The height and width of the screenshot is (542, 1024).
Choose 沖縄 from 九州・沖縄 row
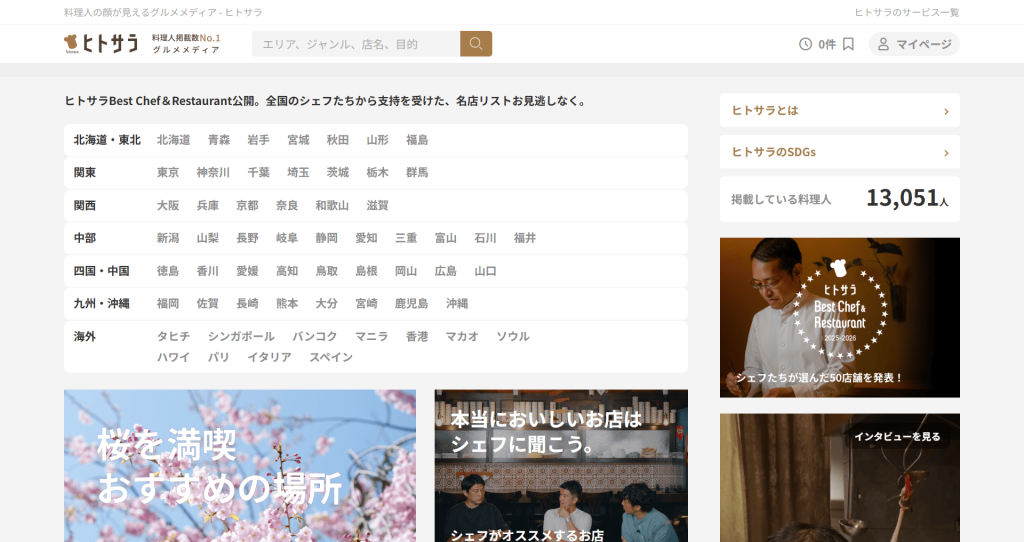[x=457, y=304]
